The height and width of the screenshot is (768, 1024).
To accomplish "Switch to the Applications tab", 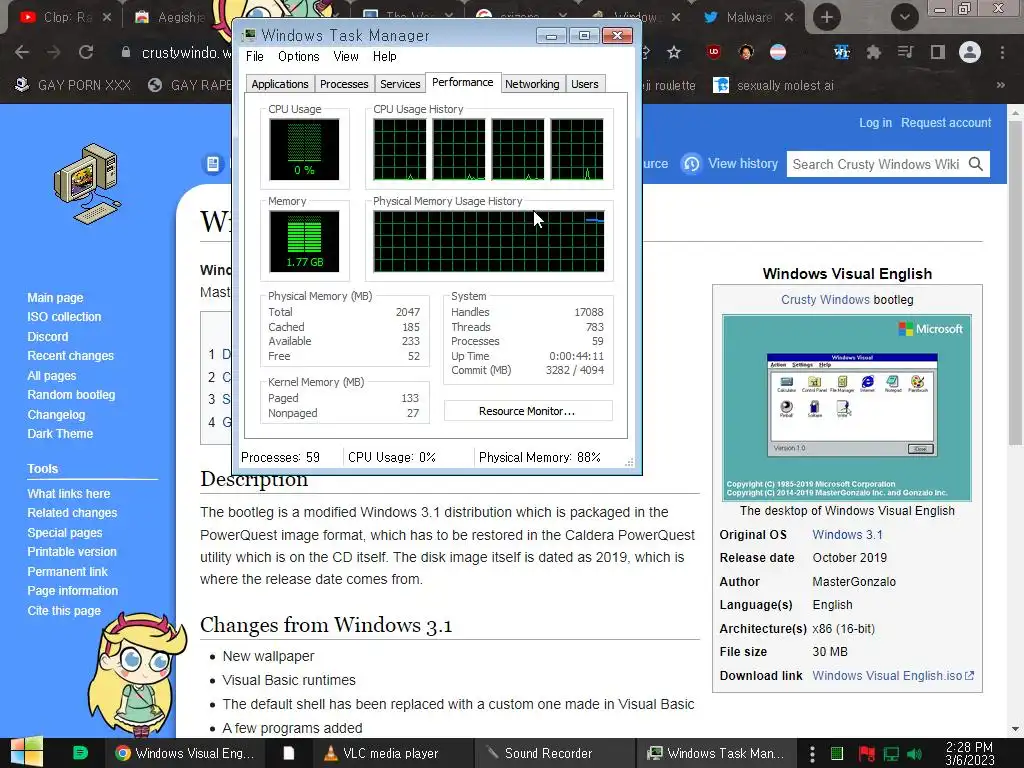I will [280, 84].
